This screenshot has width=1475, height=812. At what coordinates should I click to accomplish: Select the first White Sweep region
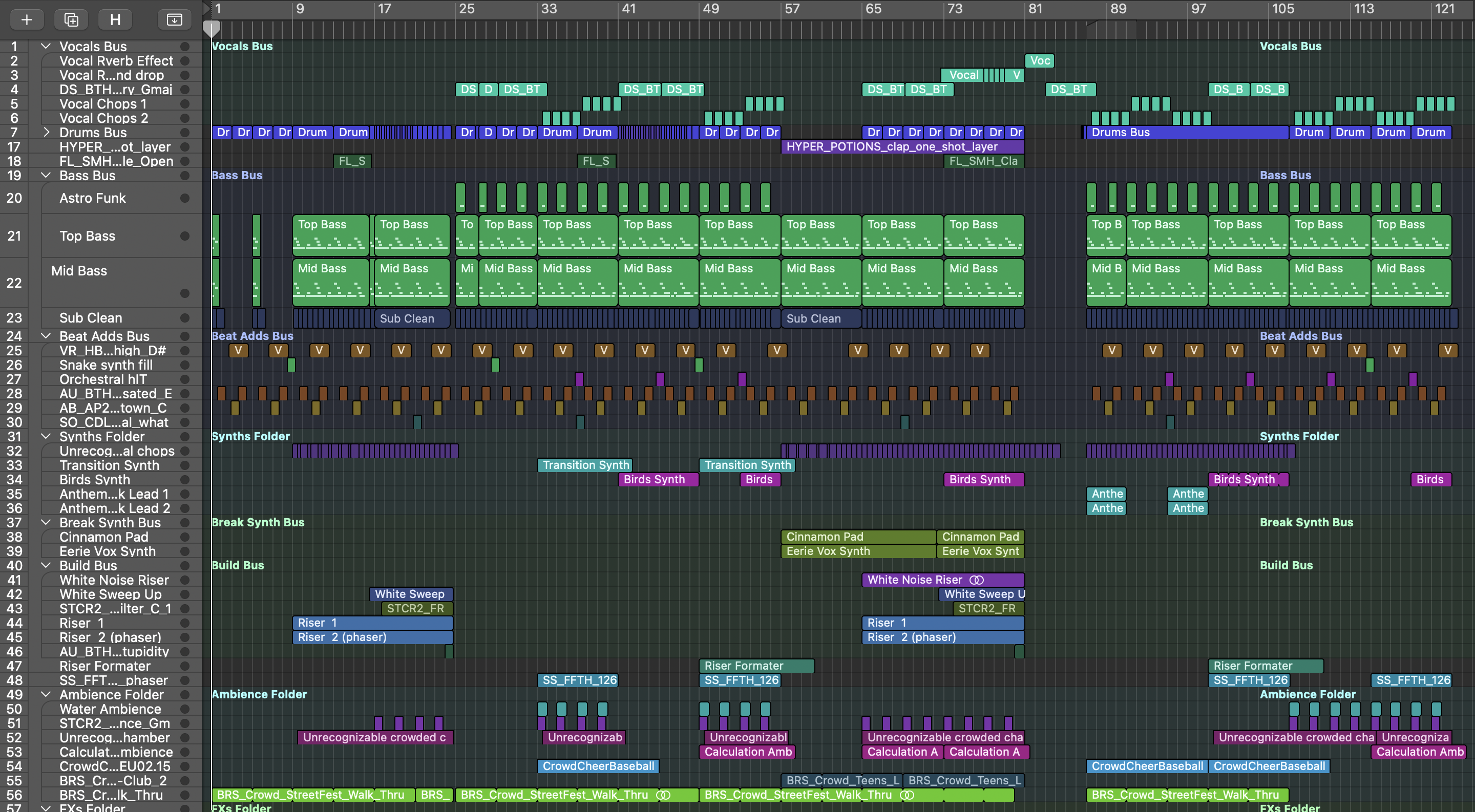pyautogui.click(x=411, y=594)
